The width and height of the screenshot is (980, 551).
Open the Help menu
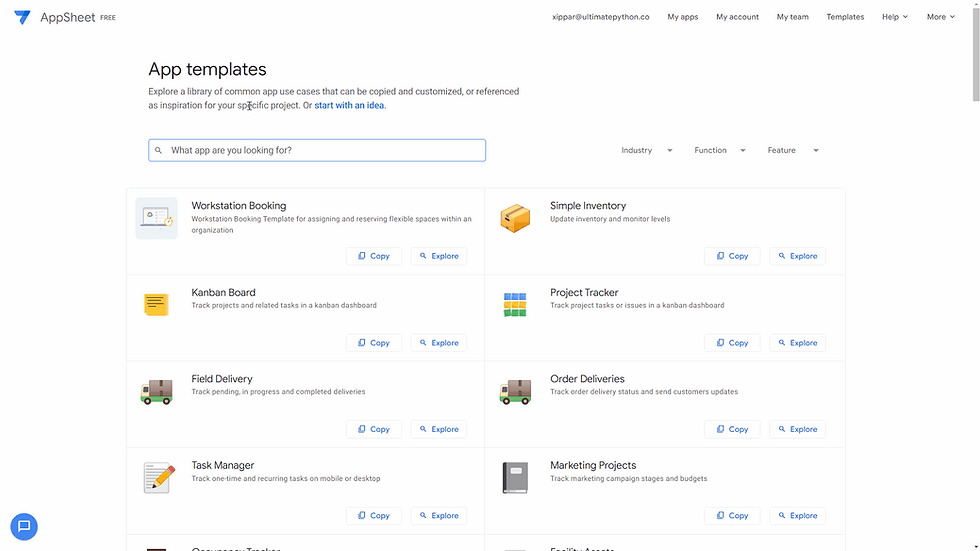pyautogui.click(x=895, y=17)
